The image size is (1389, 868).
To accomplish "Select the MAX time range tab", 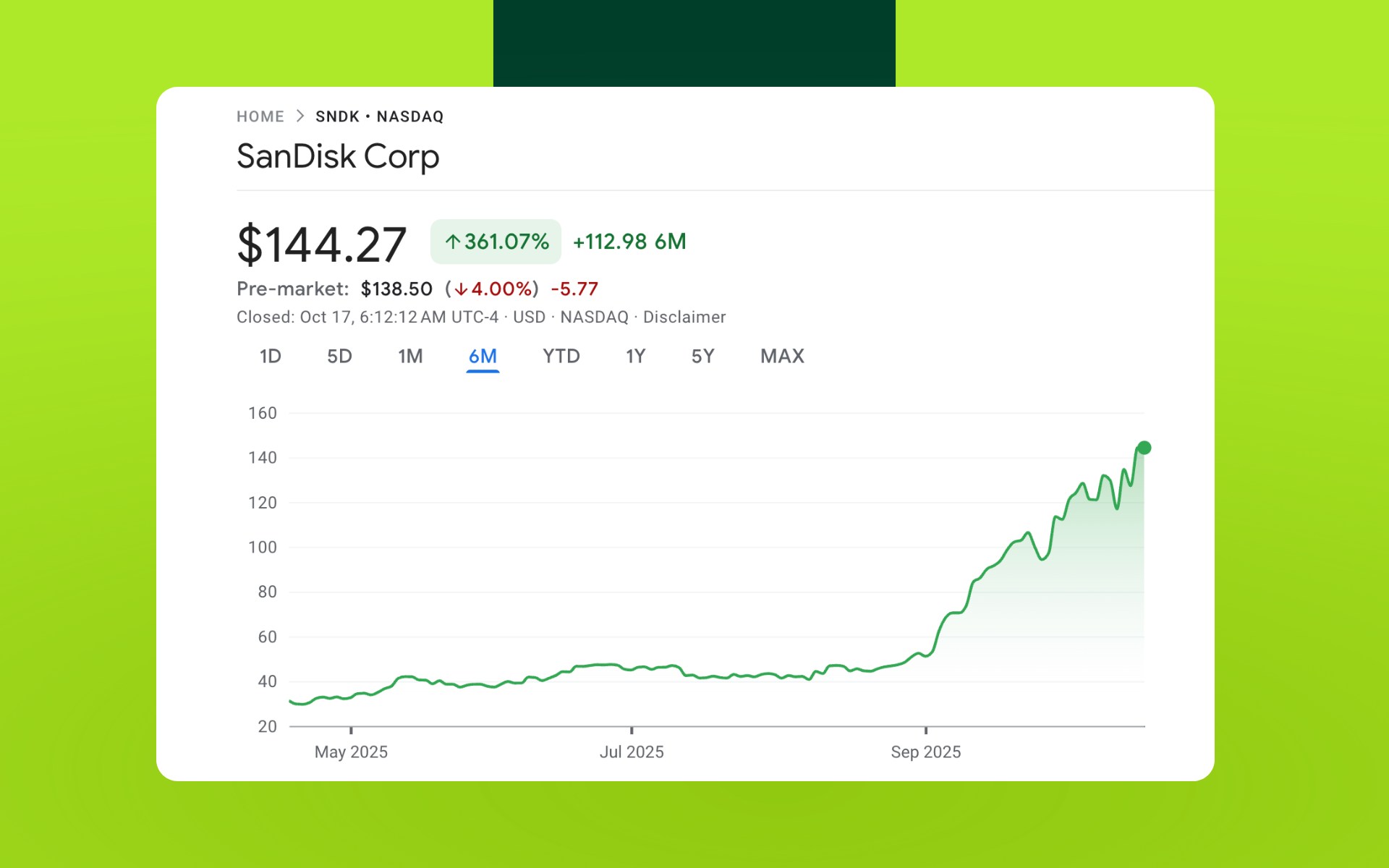I will 782,356.
